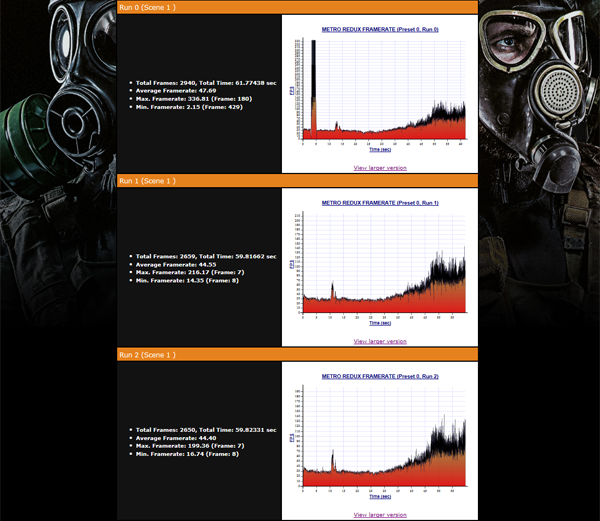
Task: Click 'Total Frames: 2650' line in Run 2
Action: pyautogui.click(x=206, y=430)
